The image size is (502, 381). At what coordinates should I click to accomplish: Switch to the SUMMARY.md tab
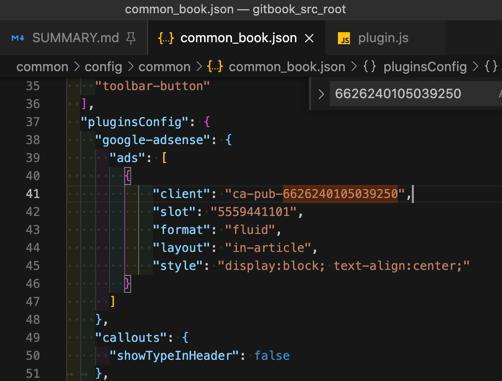(x=75, y=38)
